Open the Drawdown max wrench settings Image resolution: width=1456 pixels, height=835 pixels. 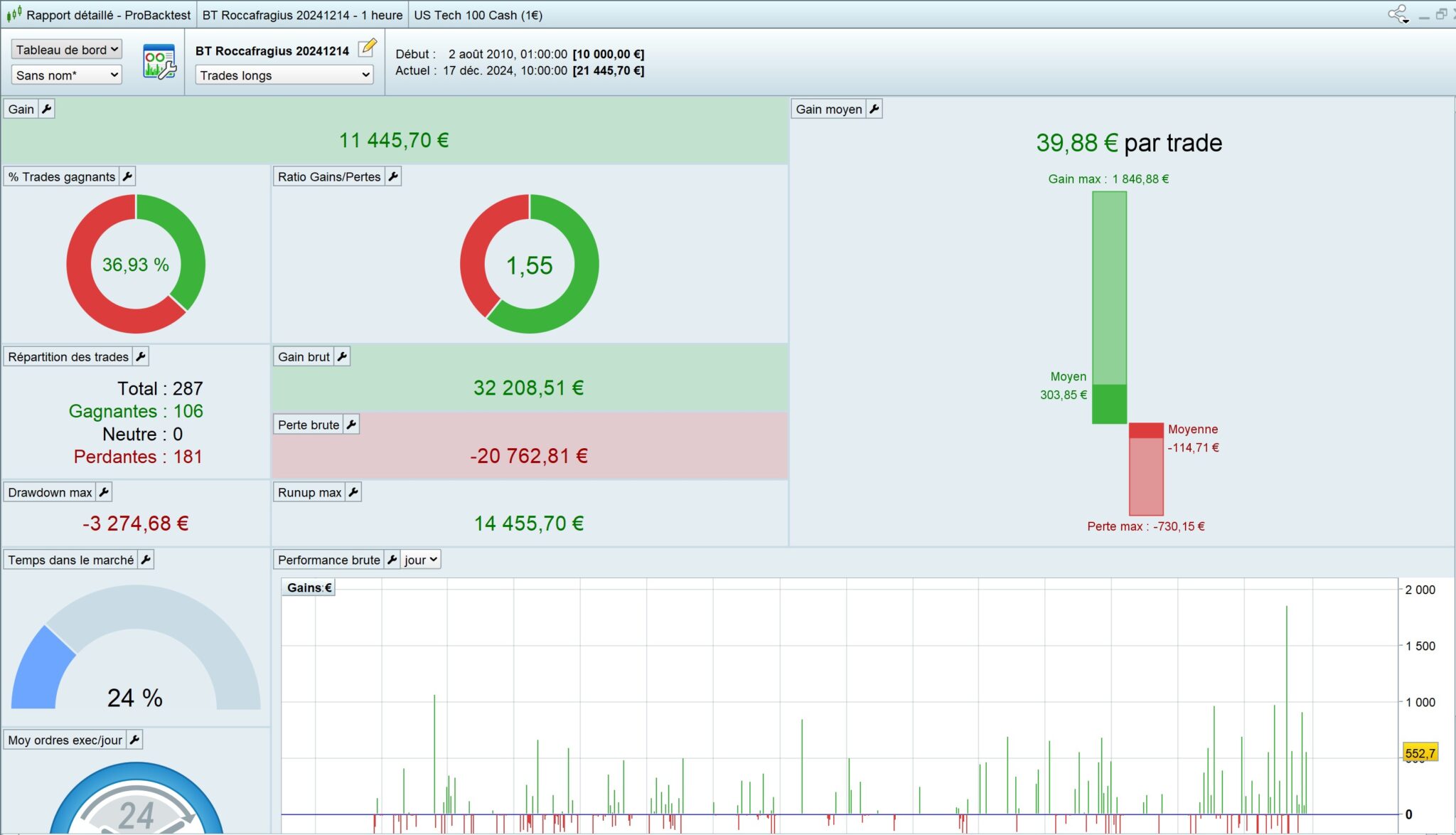pos(104,492)
